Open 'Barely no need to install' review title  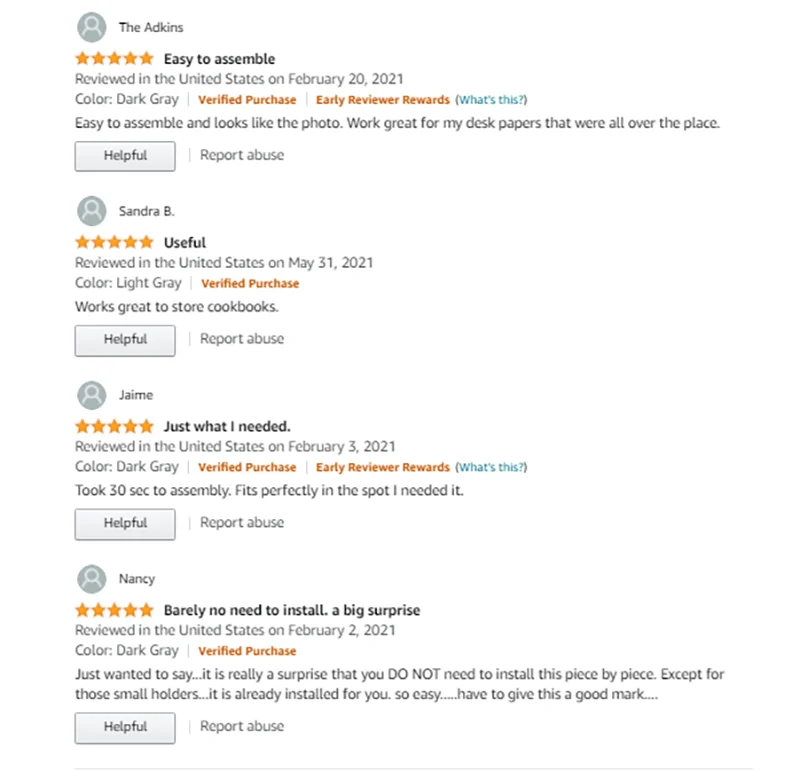coord(292,610)
